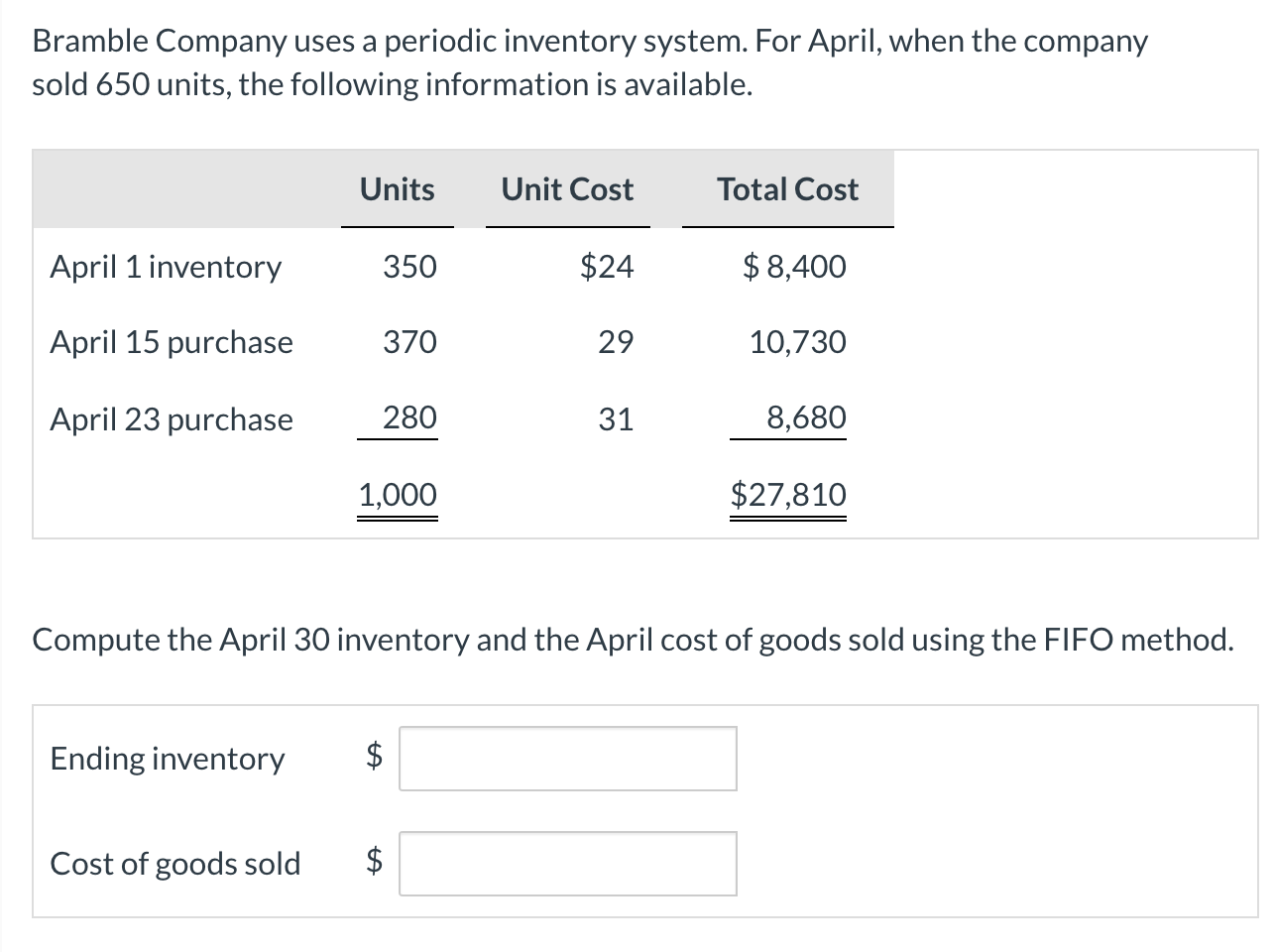Click the April 23 purchase row label
The width and height of the screenshot is (1275, 952).
[x=172, y=419]
